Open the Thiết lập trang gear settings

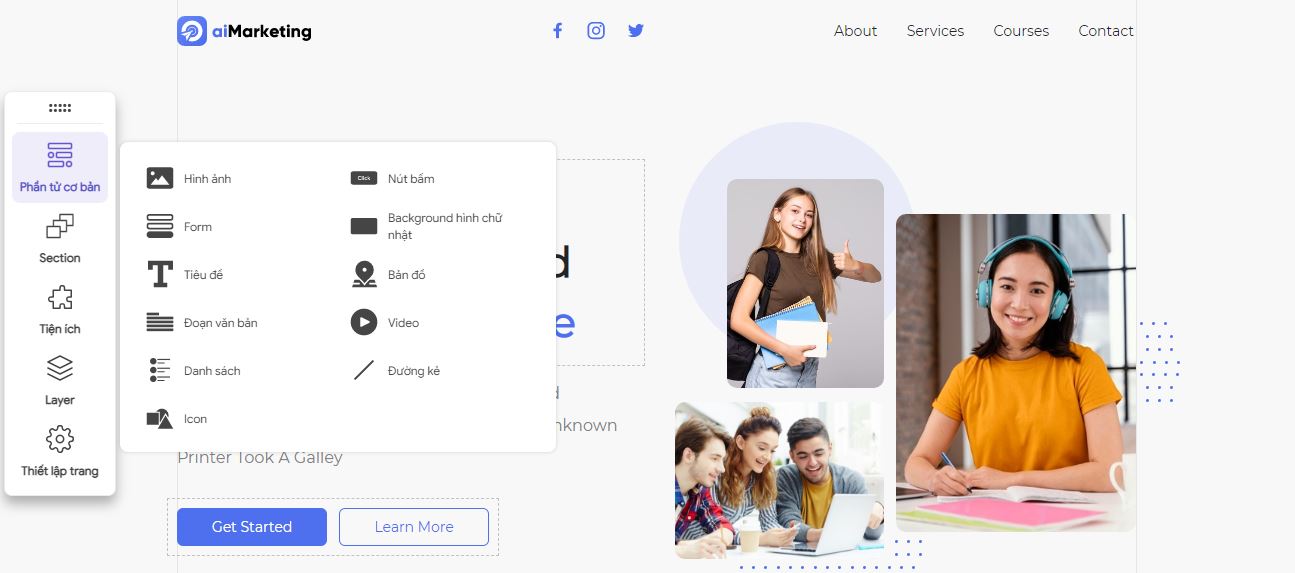[60, 452]
